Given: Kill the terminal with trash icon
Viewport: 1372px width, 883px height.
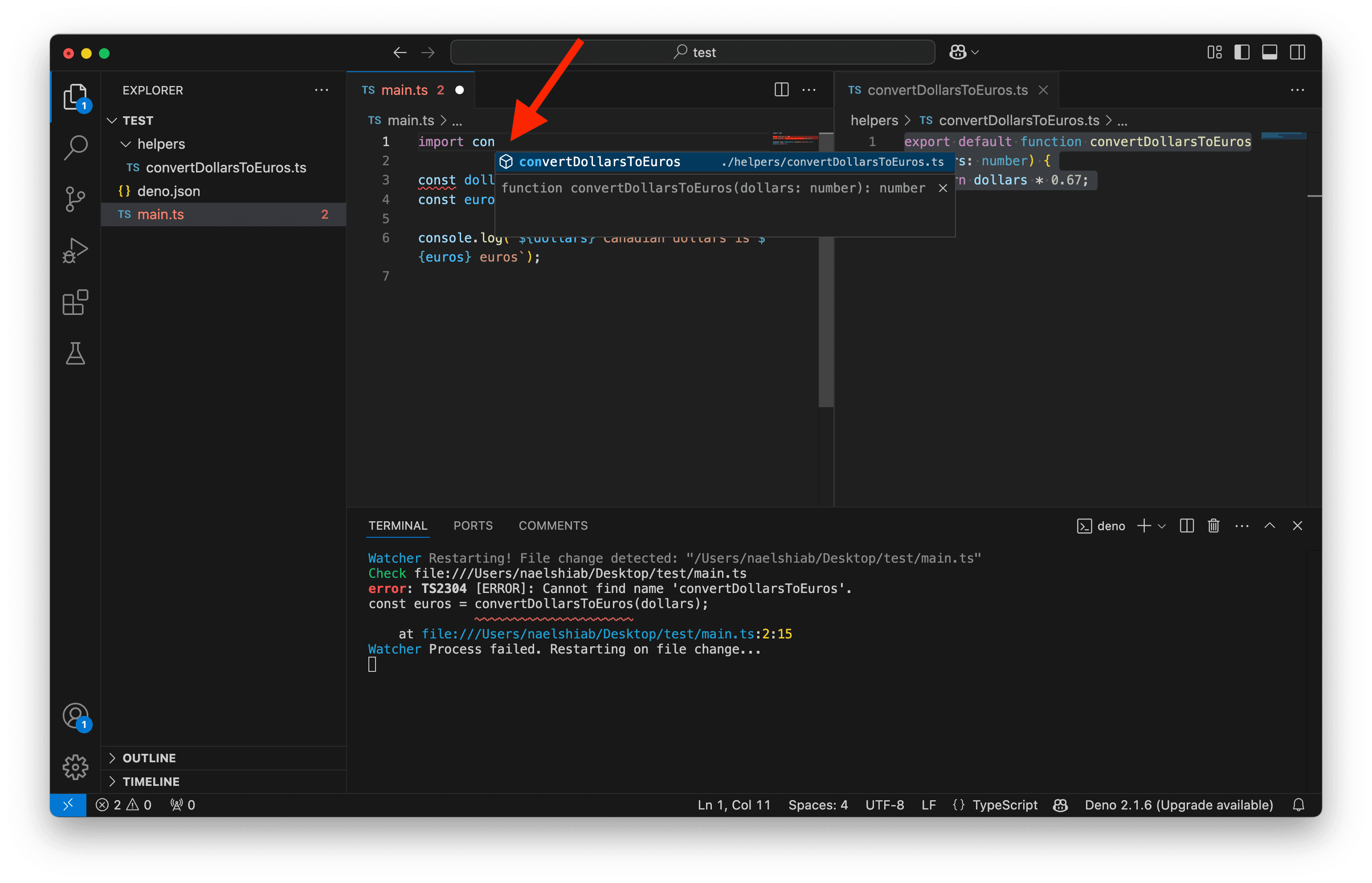Looking at the screenshot, I should tap(1214, 526).
